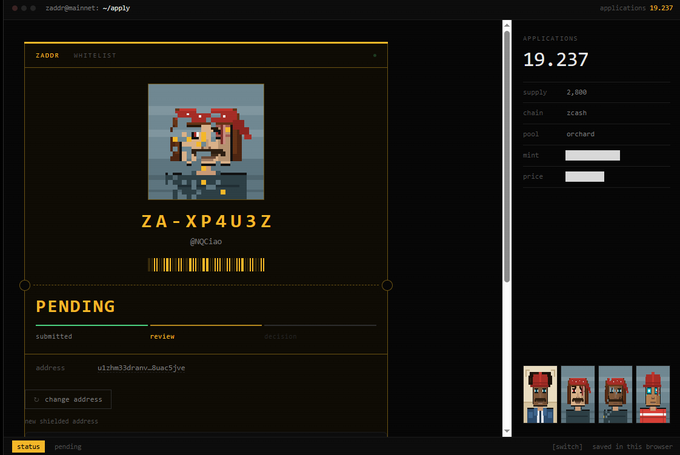680x455 pixels.
Task: Click the ticket ID ZA-XP4U3Z
Action: point(206,221)
